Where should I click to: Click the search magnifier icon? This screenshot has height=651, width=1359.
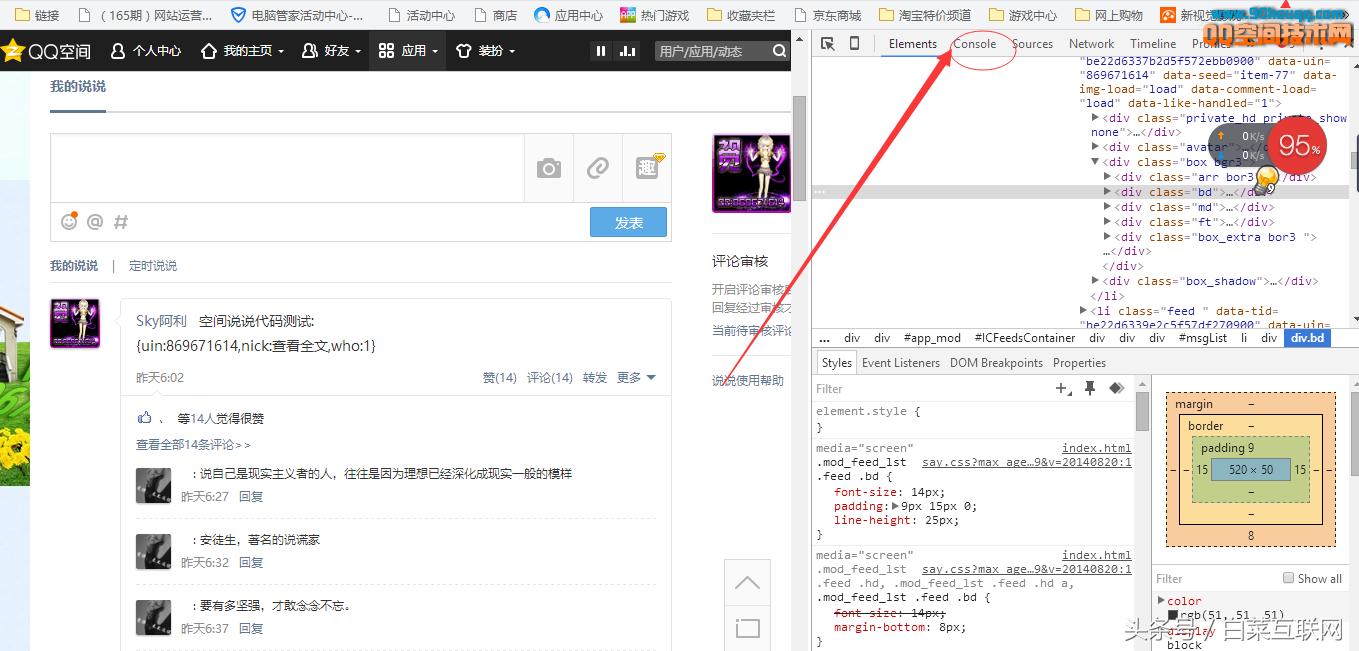click(780, 51)
